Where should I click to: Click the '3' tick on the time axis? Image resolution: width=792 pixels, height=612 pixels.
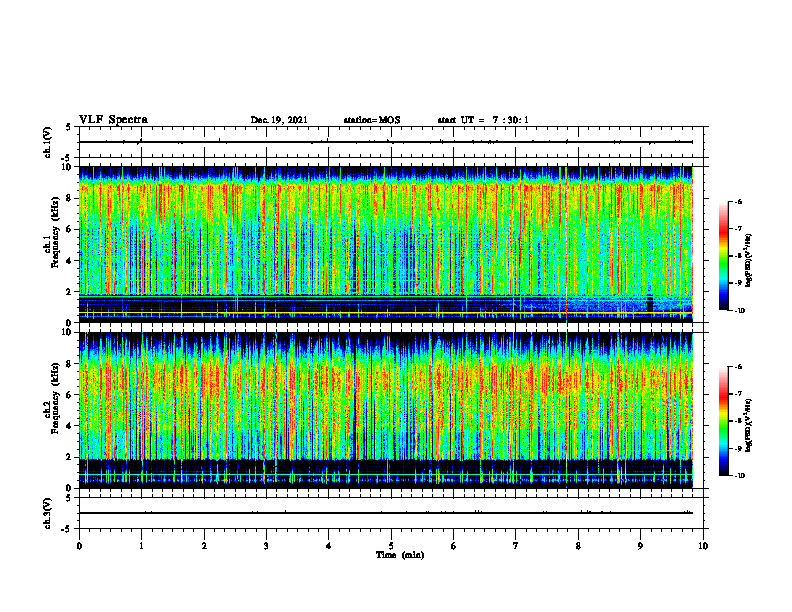[x=266, y=546]
